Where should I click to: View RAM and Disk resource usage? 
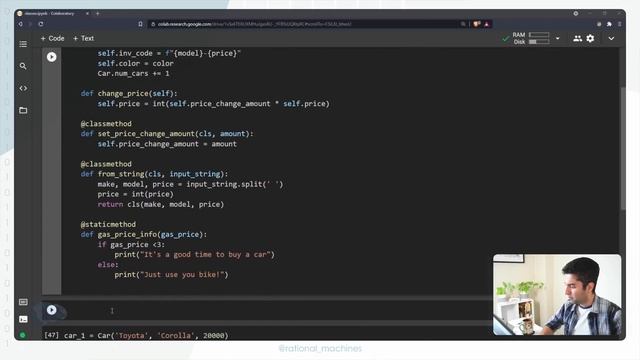click(x=531, y=38)
